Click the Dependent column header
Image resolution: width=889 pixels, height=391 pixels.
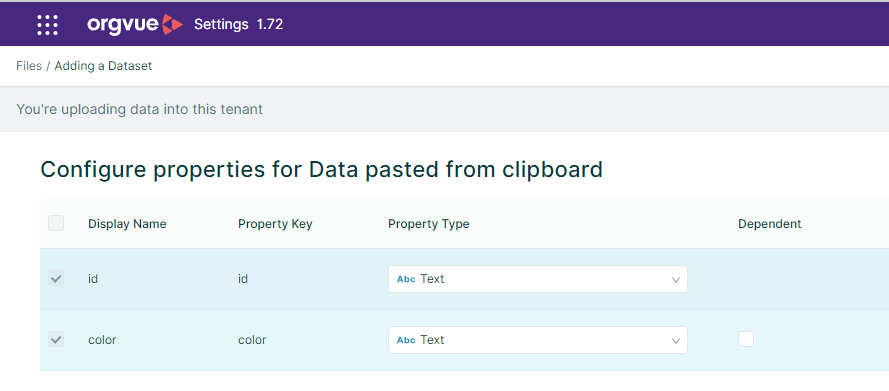769,224
